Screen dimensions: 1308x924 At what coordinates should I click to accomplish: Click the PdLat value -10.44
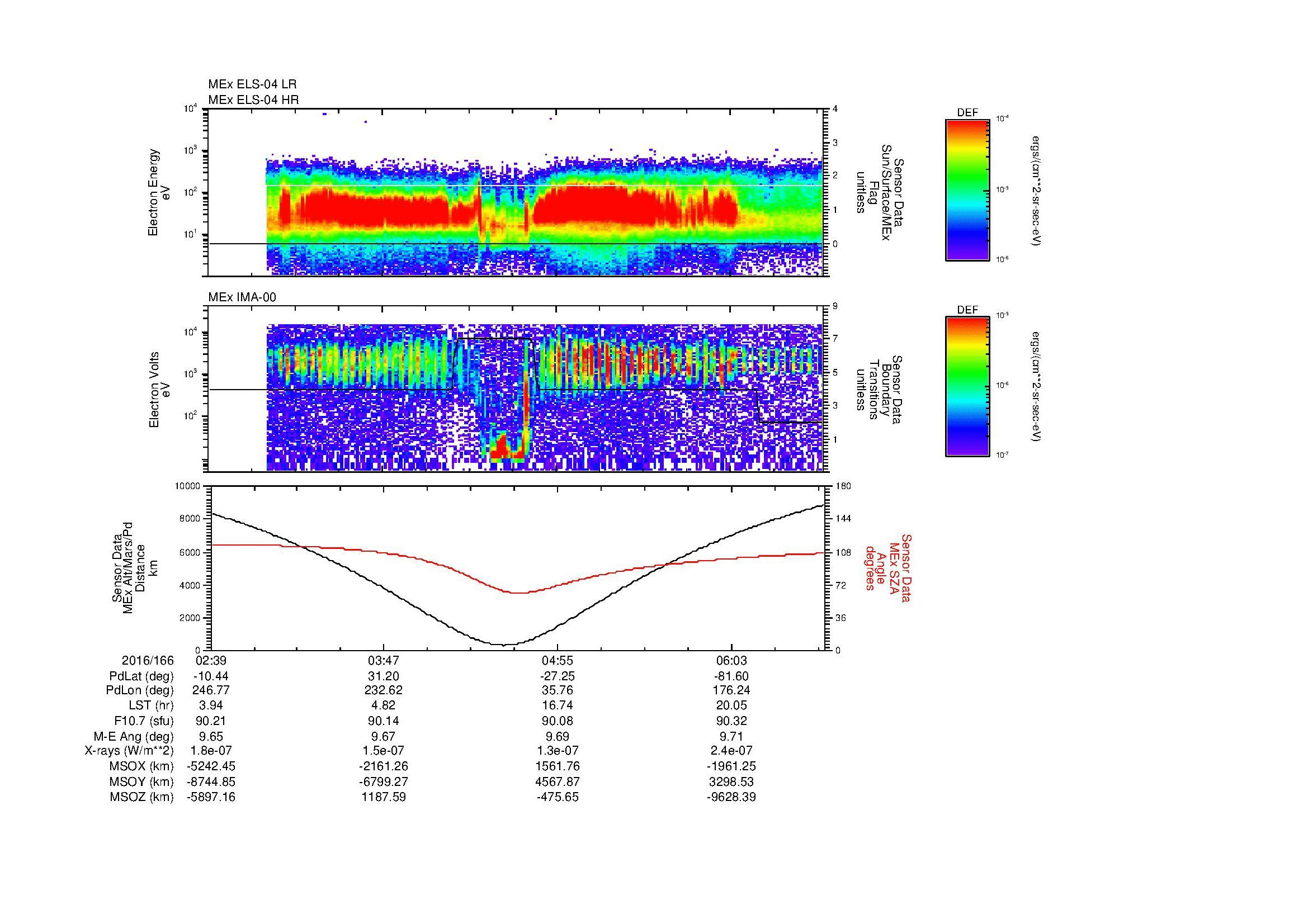tap(211, 676)
